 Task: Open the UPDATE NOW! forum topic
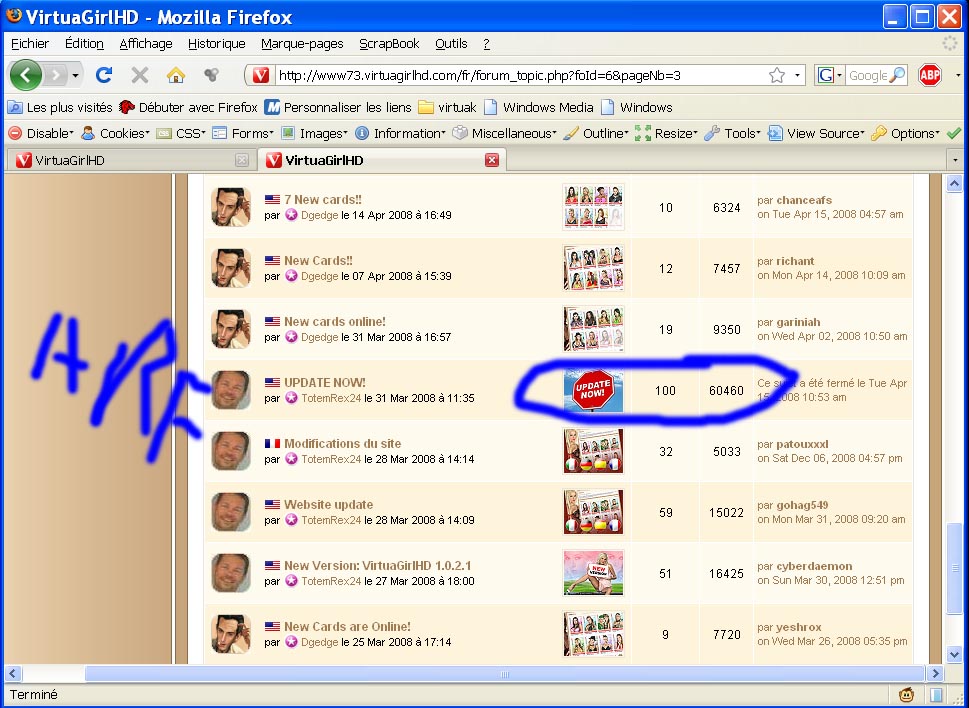pyautogui.click(x=325, y=382)
